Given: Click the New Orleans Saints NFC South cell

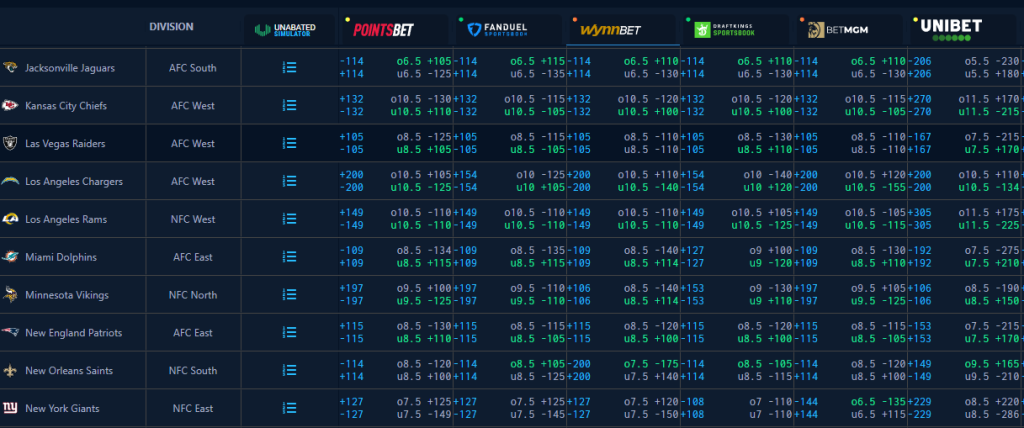Looking at the screenshot, I should (x=193, y=371).
